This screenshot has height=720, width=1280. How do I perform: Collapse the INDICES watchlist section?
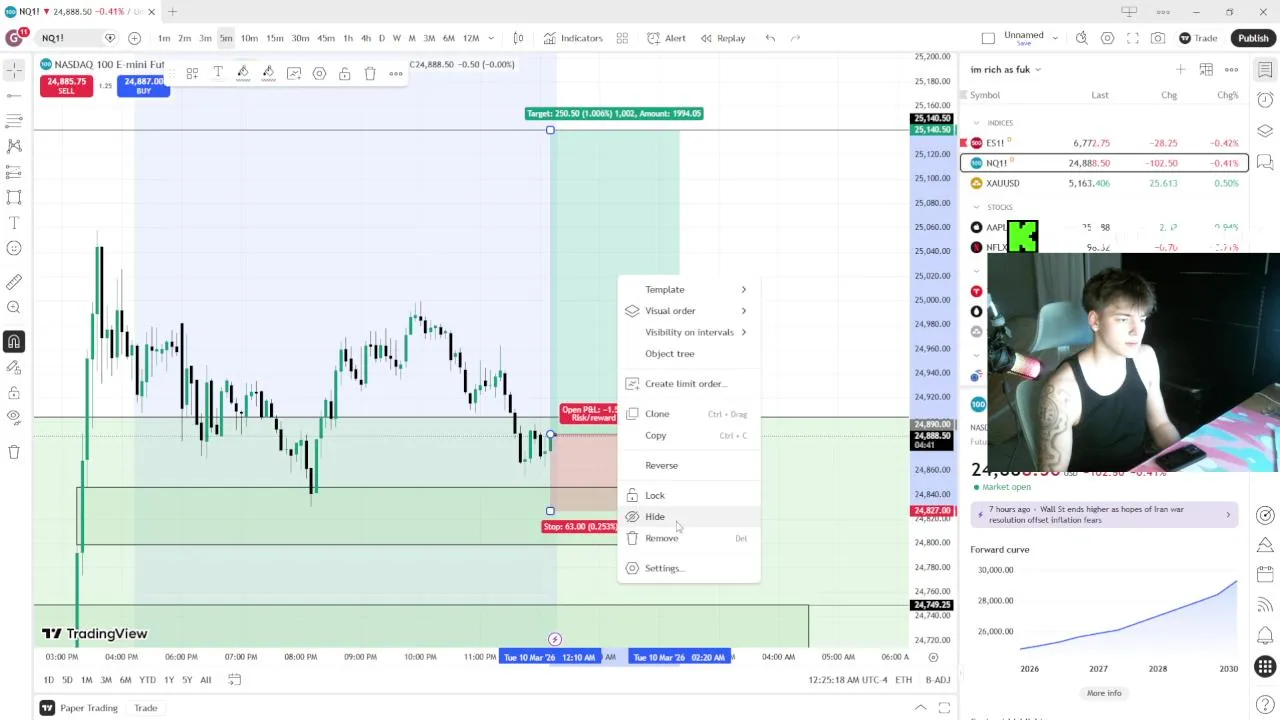pos(977,123)
